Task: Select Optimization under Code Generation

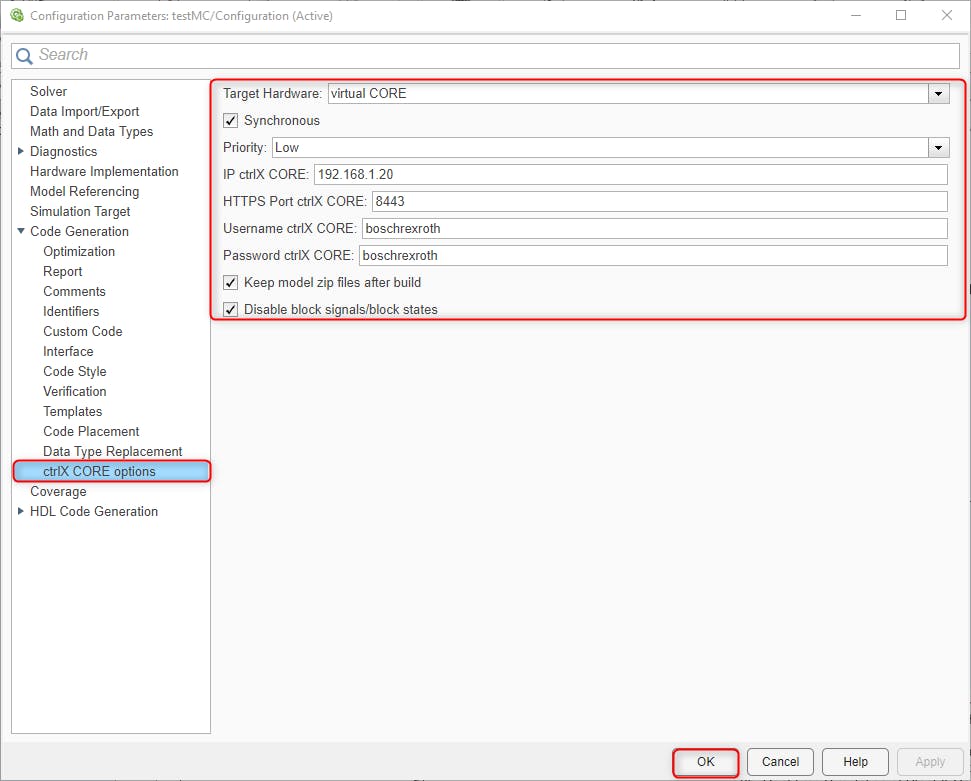Action: pos(79,251)
